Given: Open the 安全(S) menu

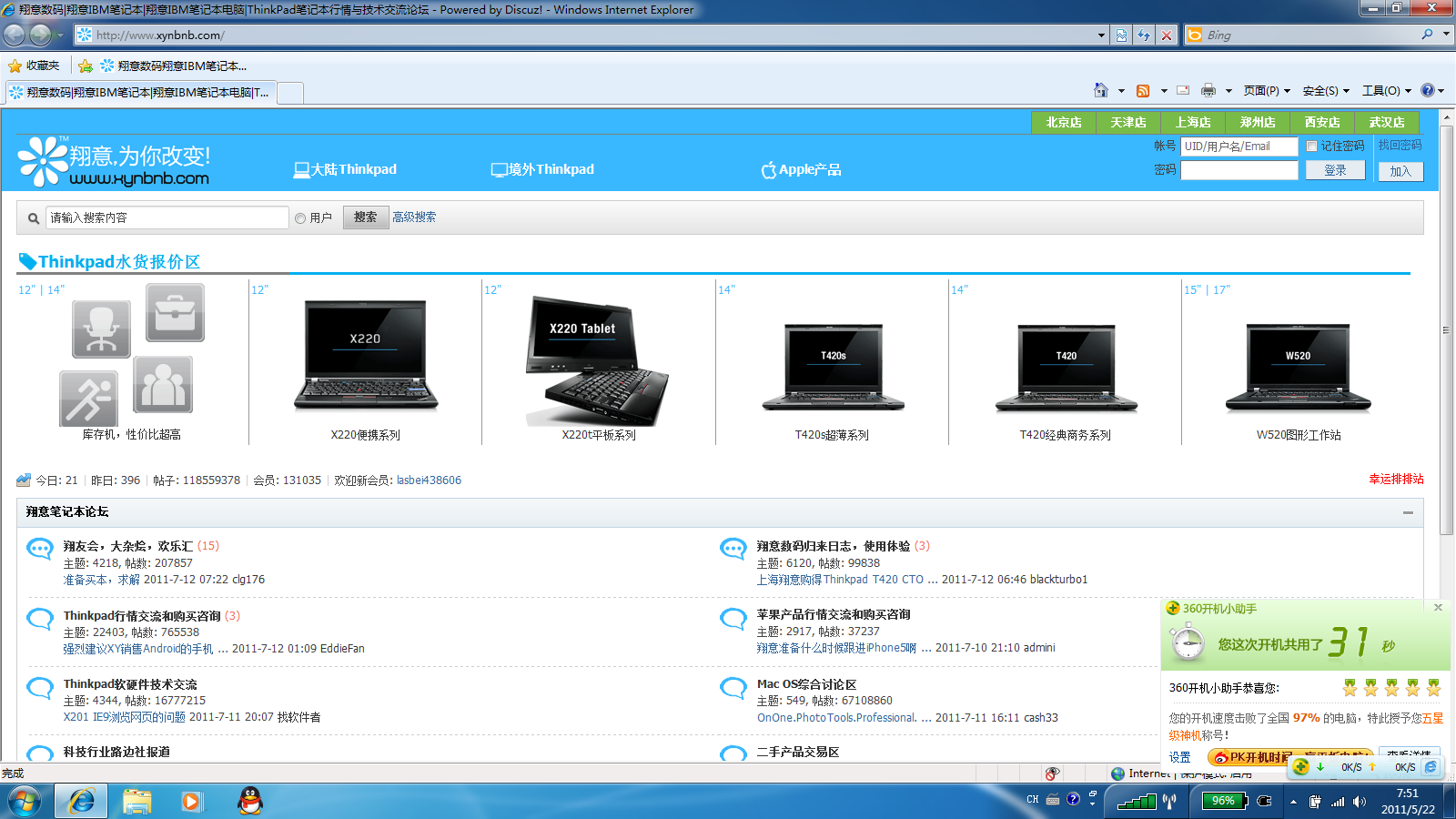Looking at the screenshot, I should tap(1326, 91).
